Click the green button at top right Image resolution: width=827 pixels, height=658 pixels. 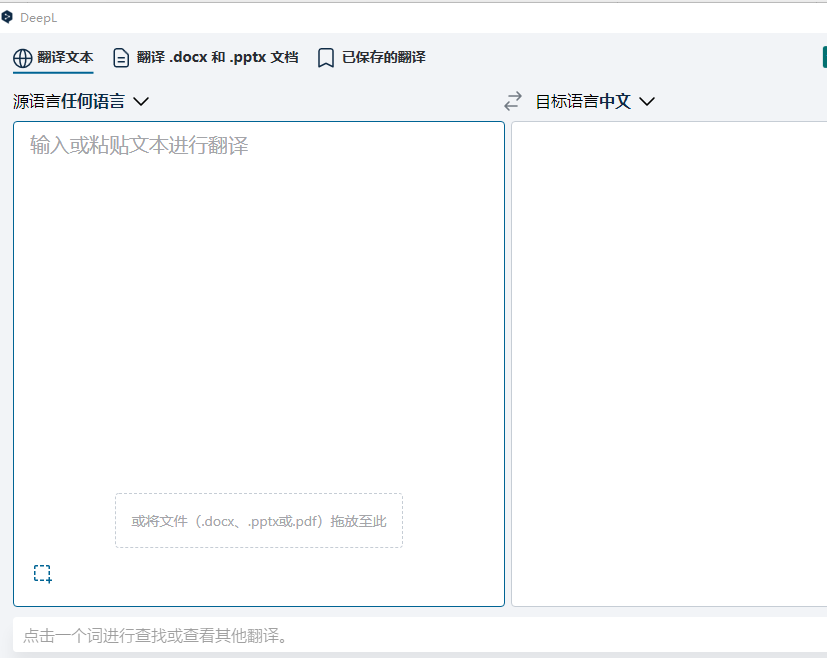(824, 58)
